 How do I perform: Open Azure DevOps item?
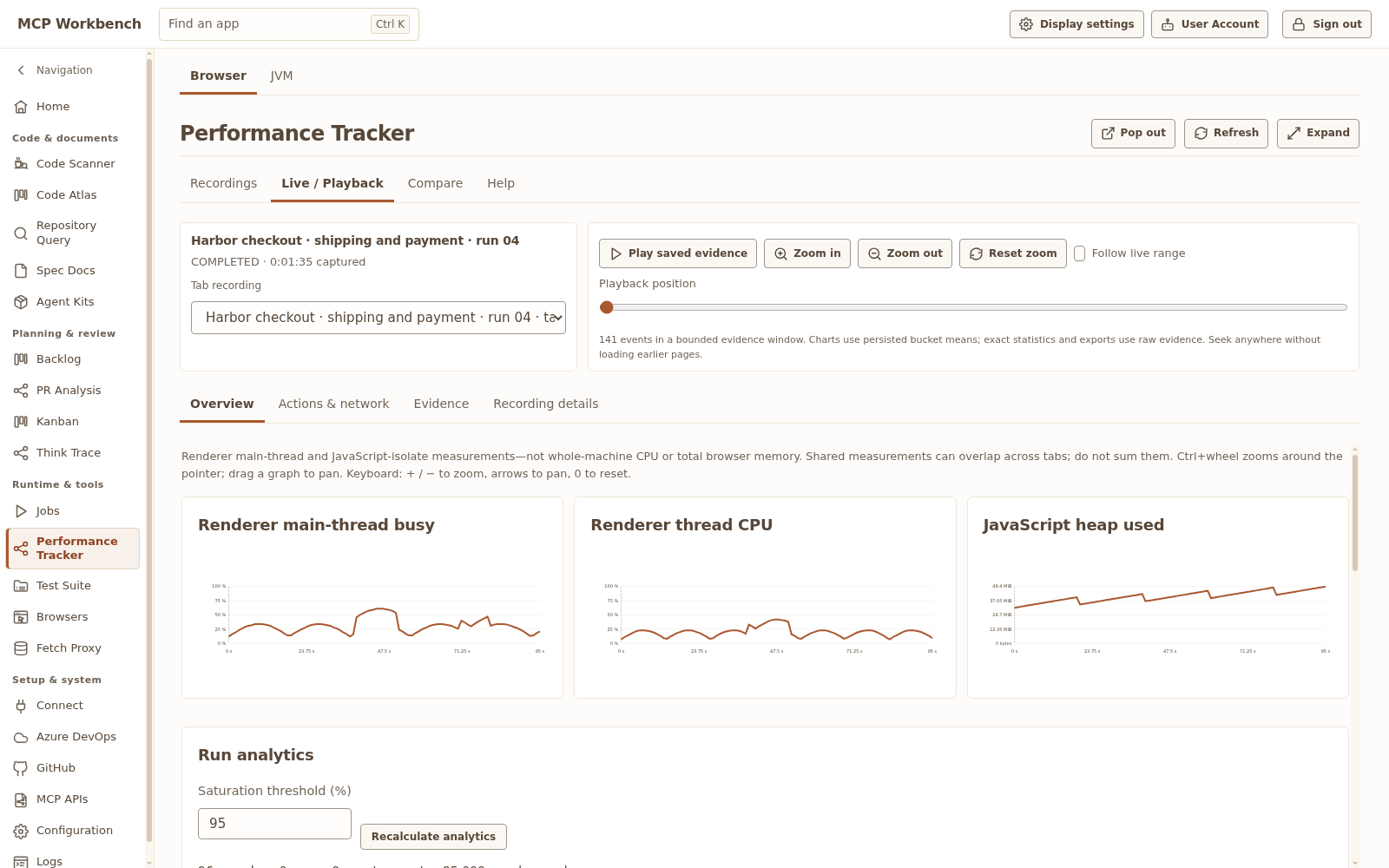73,736
